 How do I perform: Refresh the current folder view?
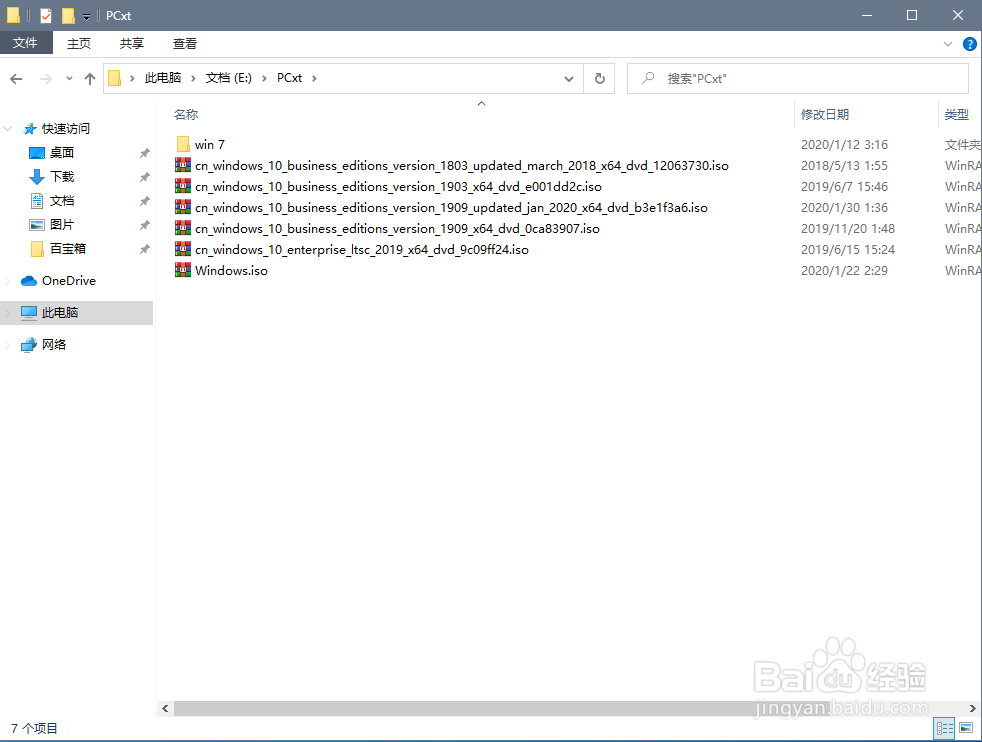(599, 79)
